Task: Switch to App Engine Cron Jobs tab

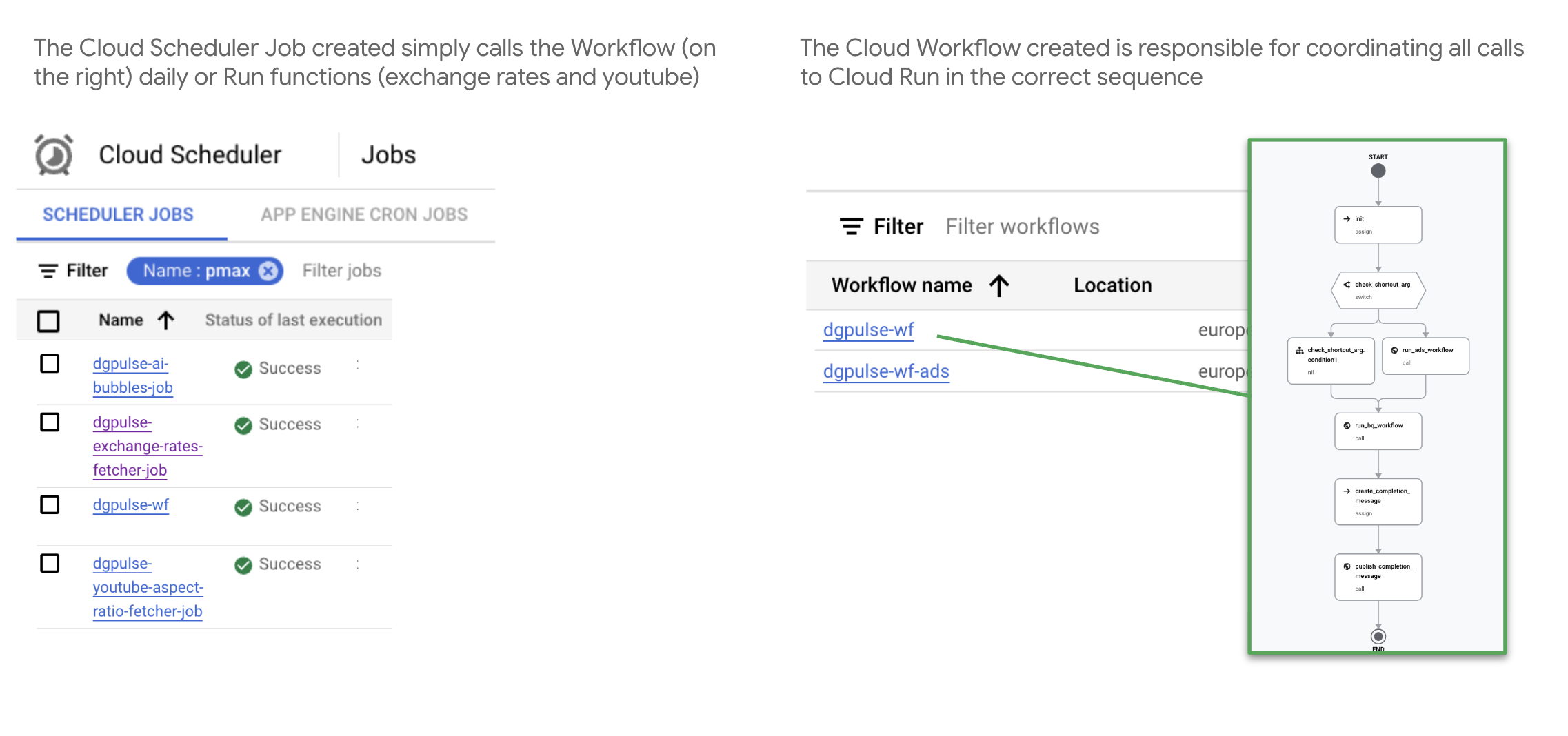Action: point(363,214)
